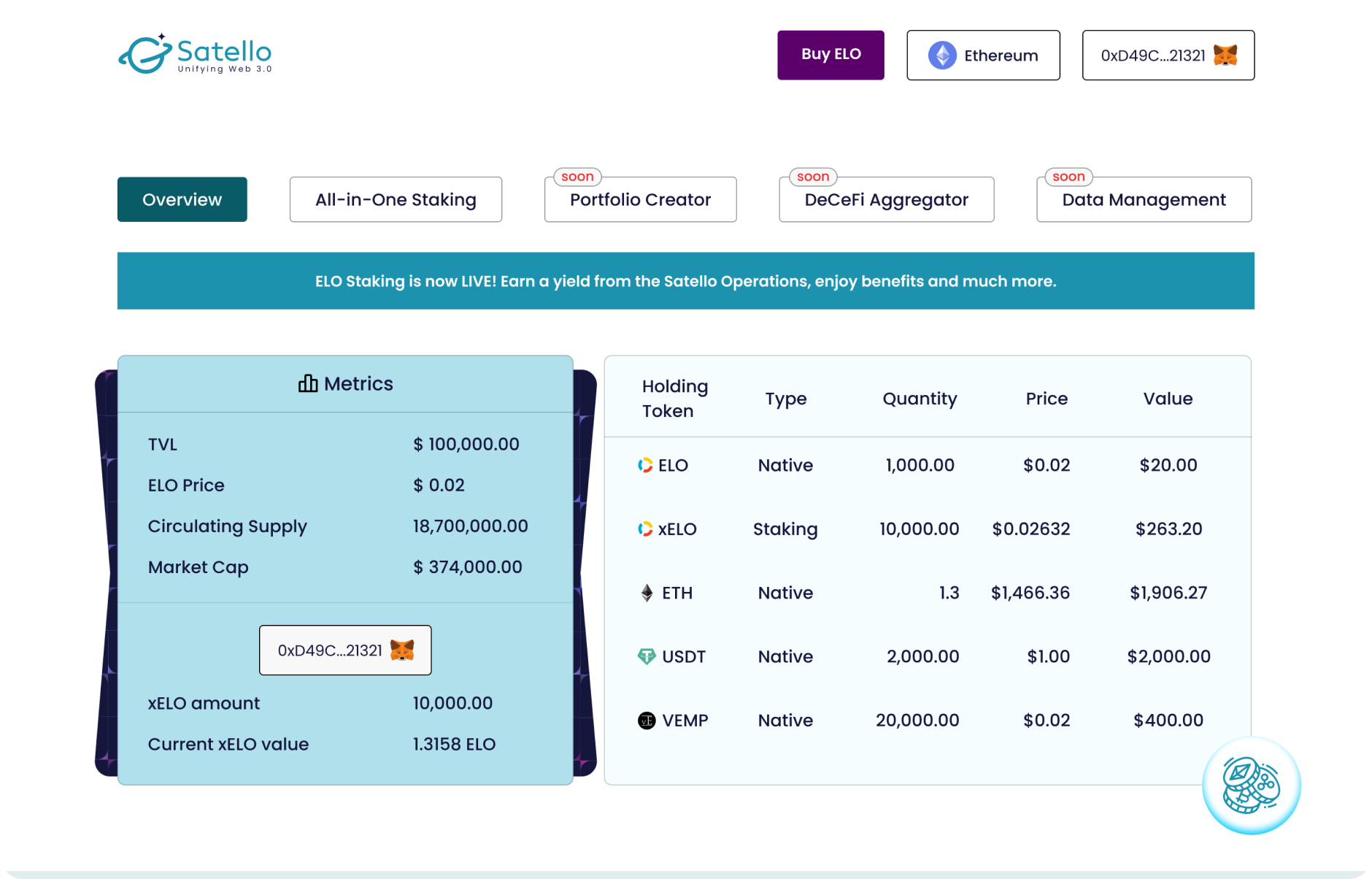
Task: Switch to the Overview tab
Action: coord(182,199)
